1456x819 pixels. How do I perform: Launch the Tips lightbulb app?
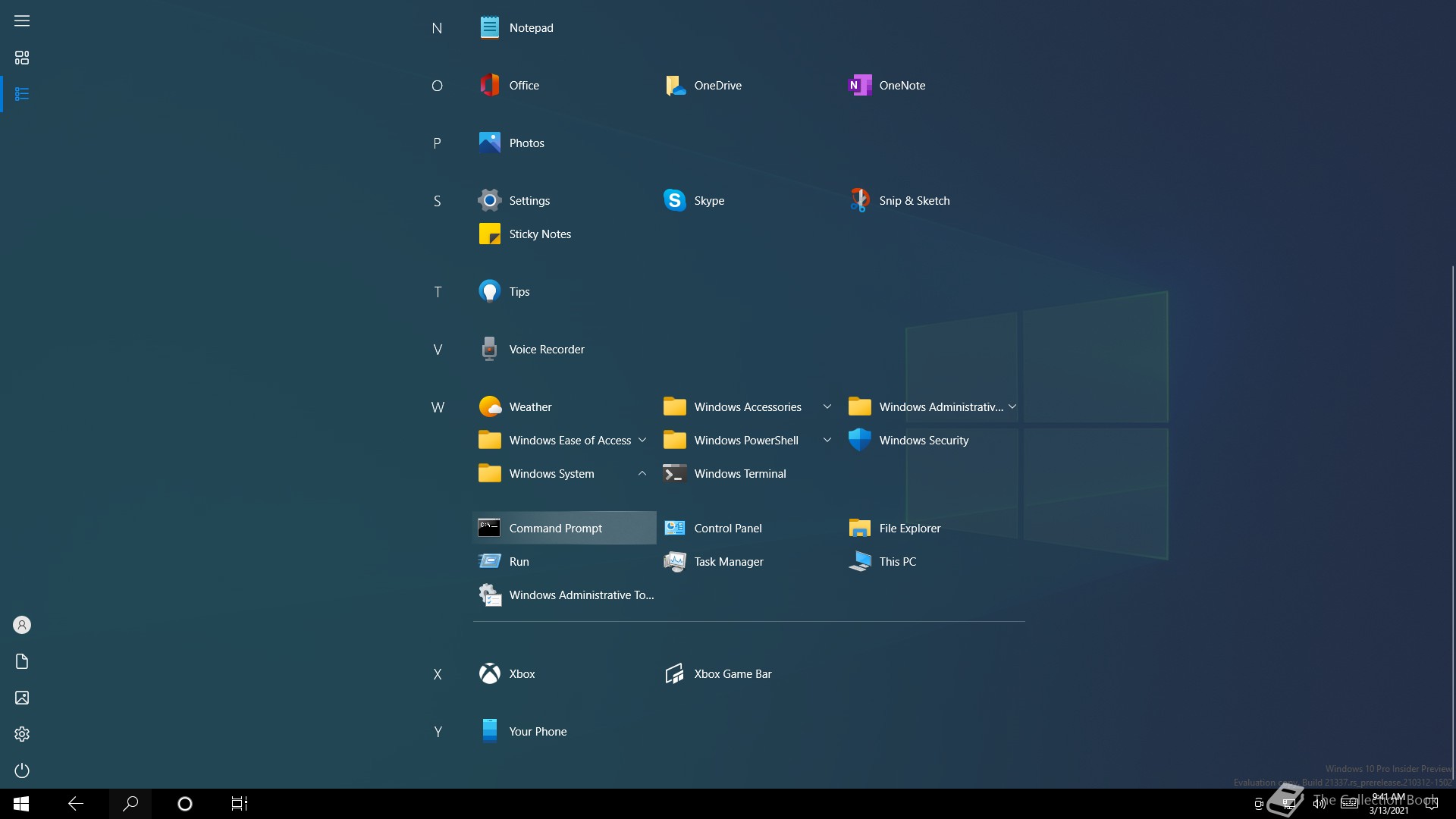pyautogui.click(x=489, y=292)
